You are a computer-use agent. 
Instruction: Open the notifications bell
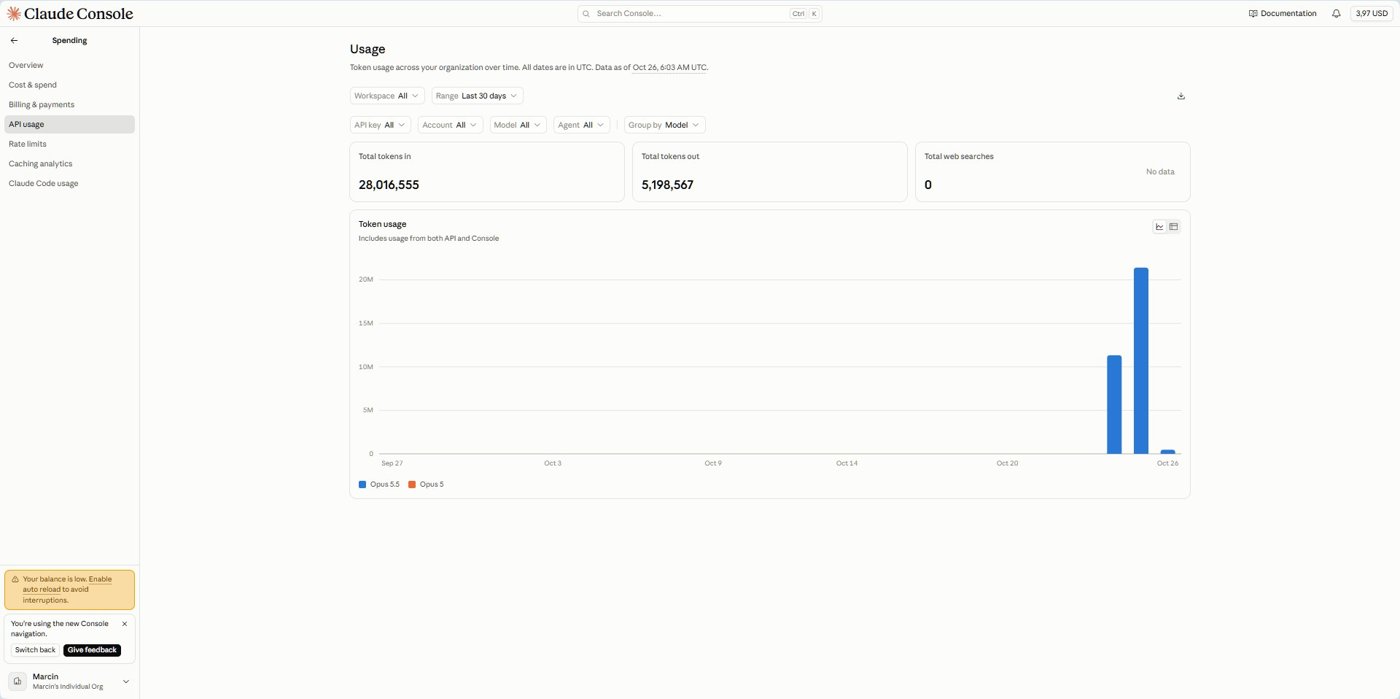[x=1336, y=14]
